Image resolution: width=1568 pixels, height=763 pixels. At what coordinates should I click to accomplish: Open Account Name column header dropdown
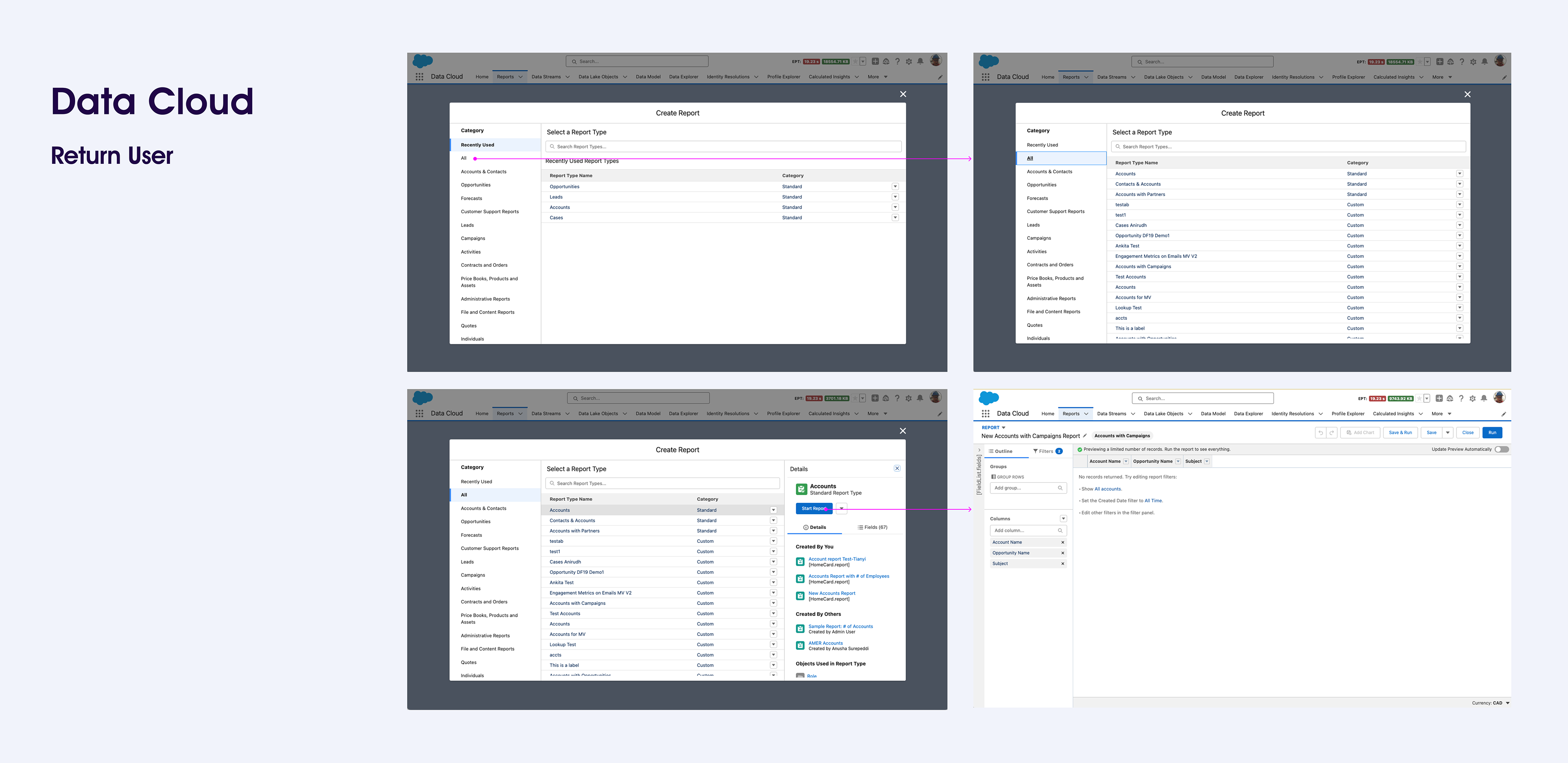1125,462
